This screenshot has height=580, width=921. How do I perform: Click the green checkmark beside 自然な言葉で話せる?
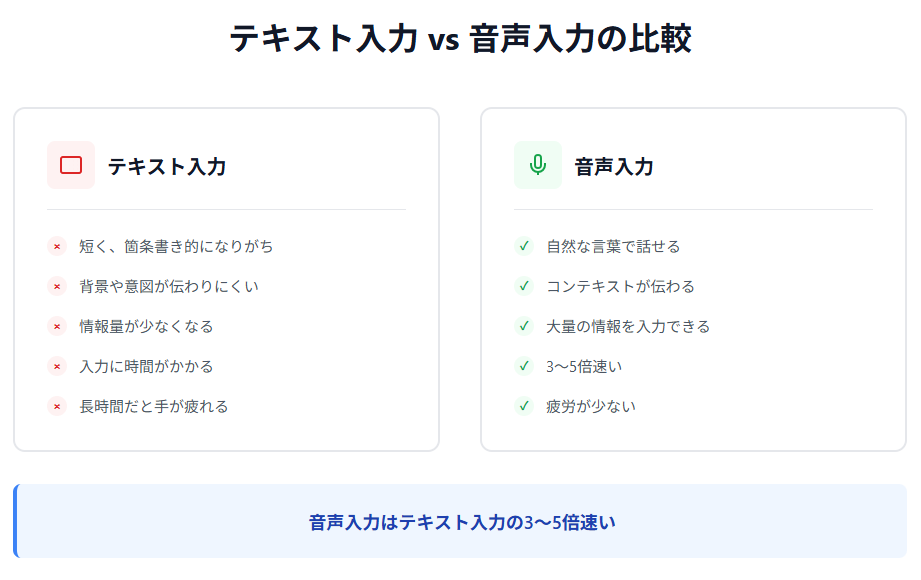pos(524,246)
